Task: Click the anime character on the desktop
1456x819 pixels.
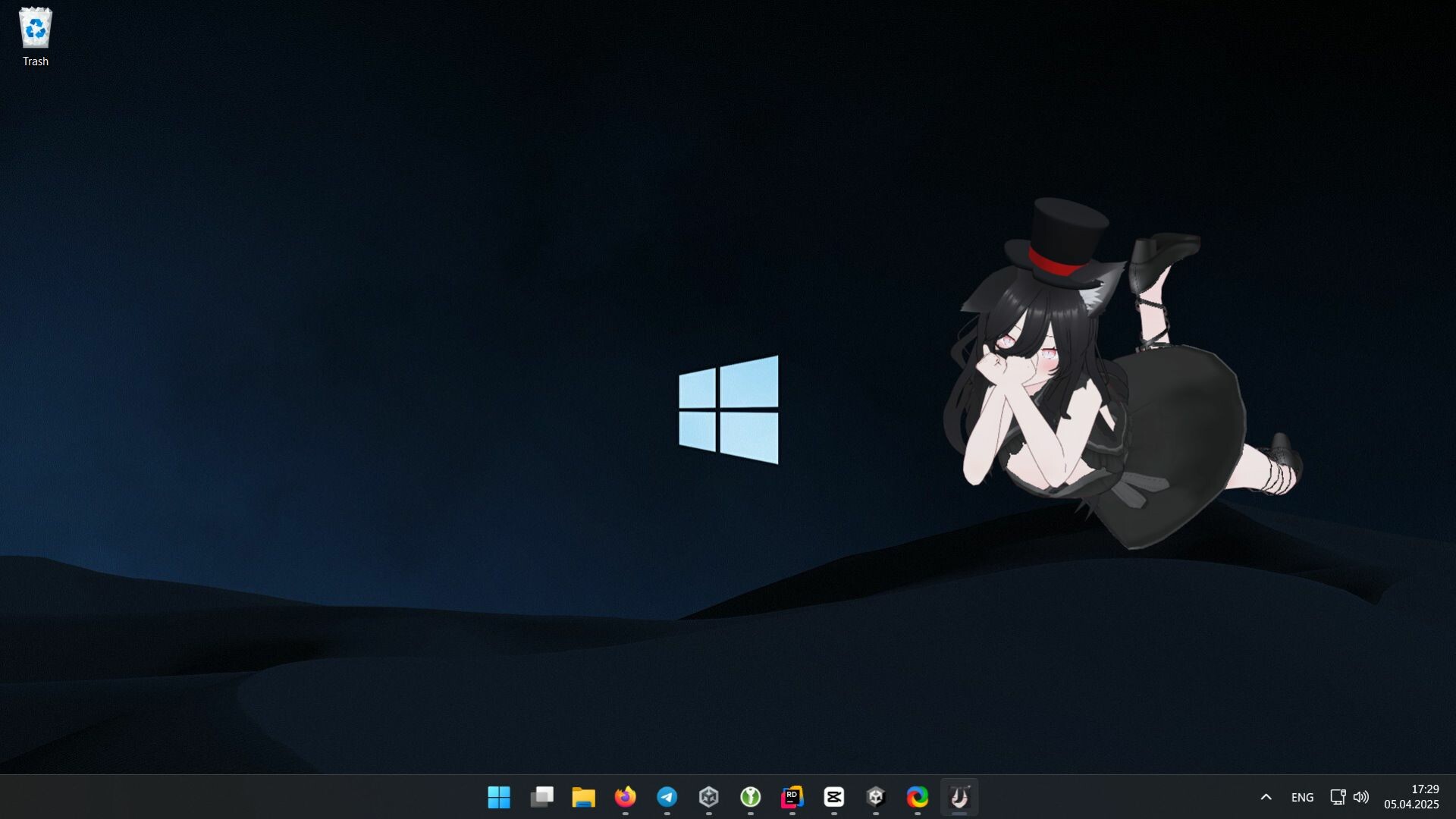Action: 1100,379
